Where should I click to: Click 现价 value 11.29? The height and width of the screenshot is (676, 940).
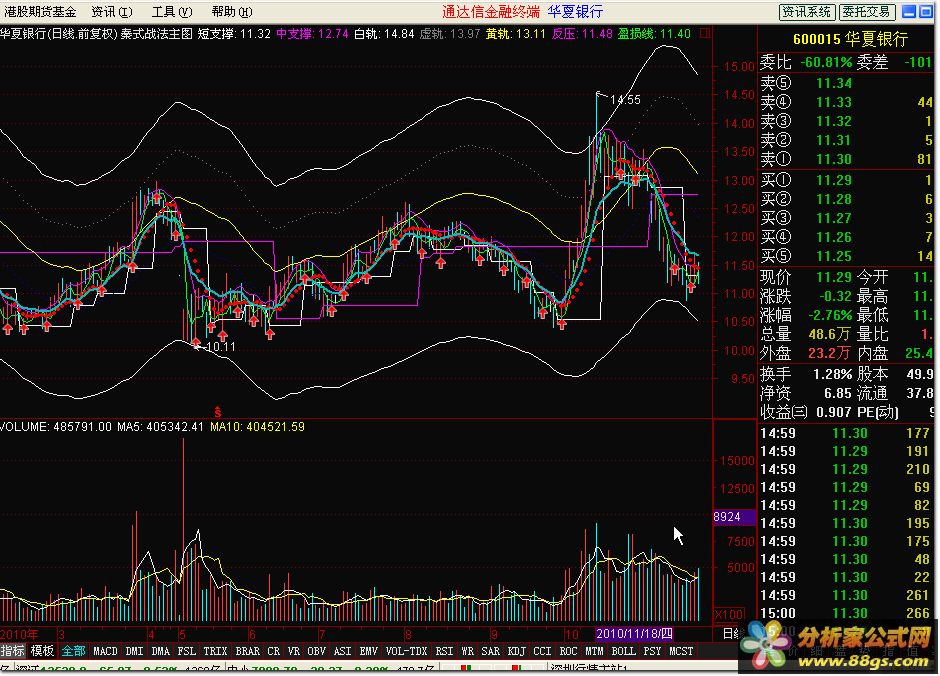coord(834,277)
